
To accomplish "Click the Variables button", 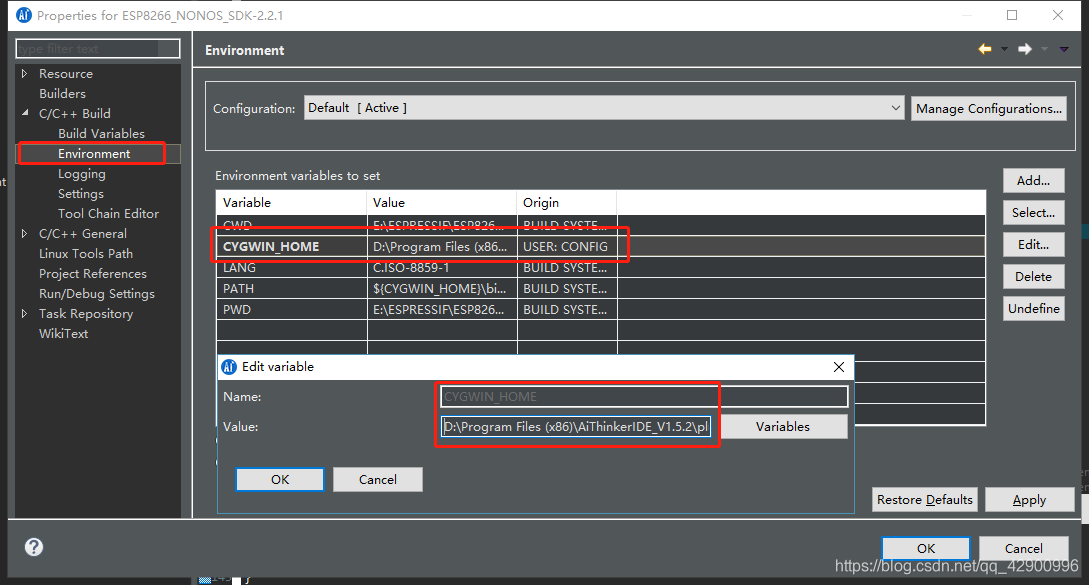I will coord(783,427).
